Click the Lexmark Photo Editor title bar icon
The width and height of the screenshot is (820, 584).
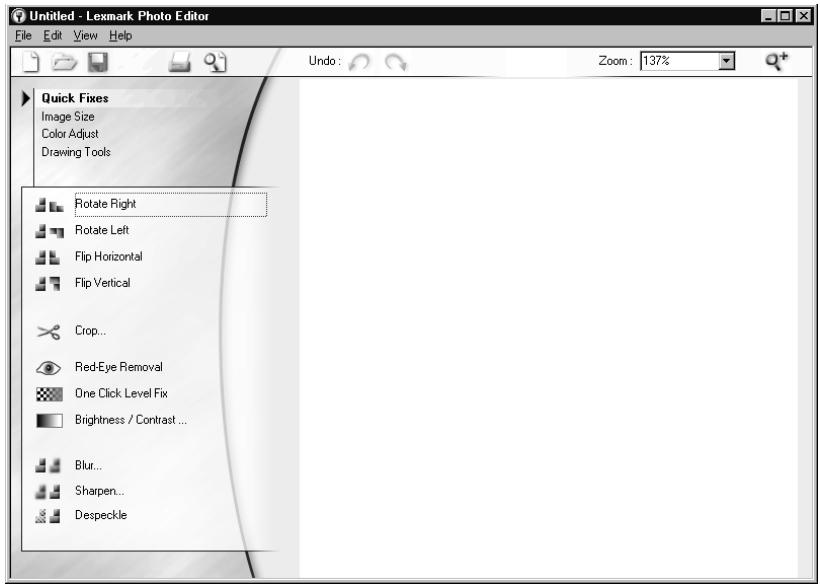coord(19,16)
